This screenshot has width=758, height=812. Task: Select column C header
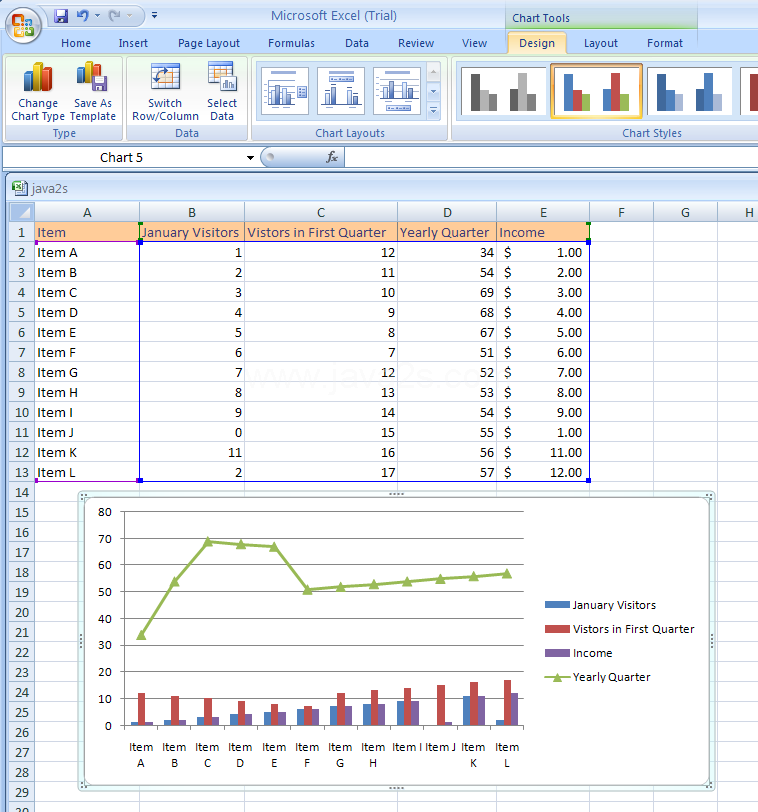(x=321, y=212)
